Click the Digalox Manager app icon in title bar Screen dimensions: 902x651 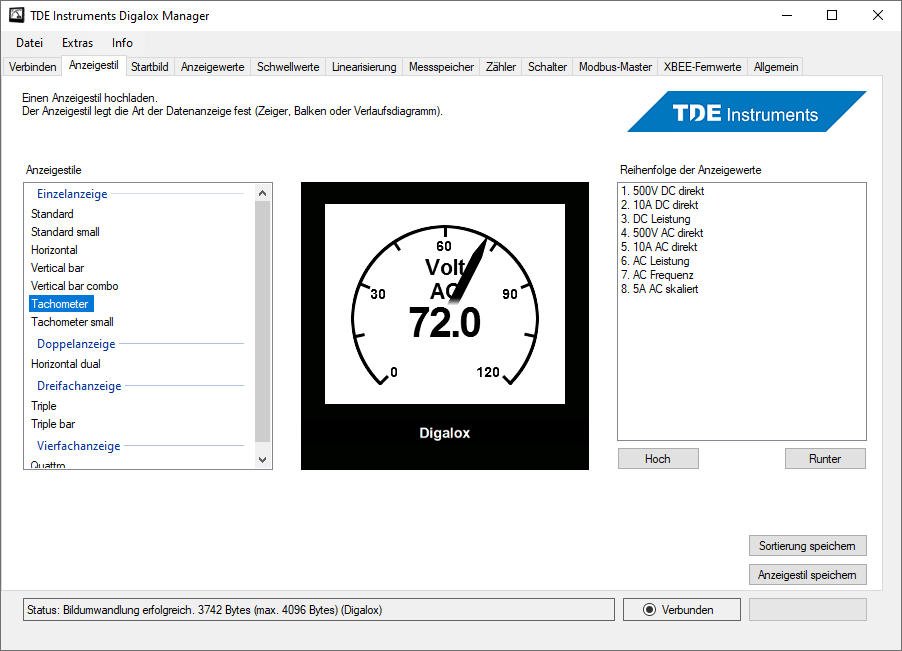pyautogui.click(x=16, y=16)
